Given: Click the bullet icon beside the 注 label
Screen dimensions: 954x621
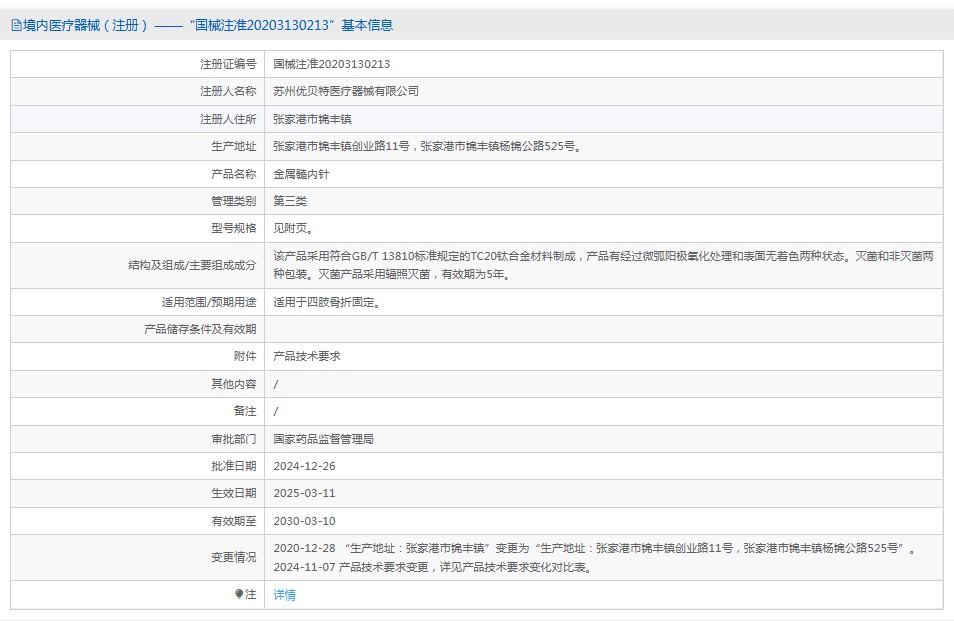Looking at the screenshot, I should point(239,594).
